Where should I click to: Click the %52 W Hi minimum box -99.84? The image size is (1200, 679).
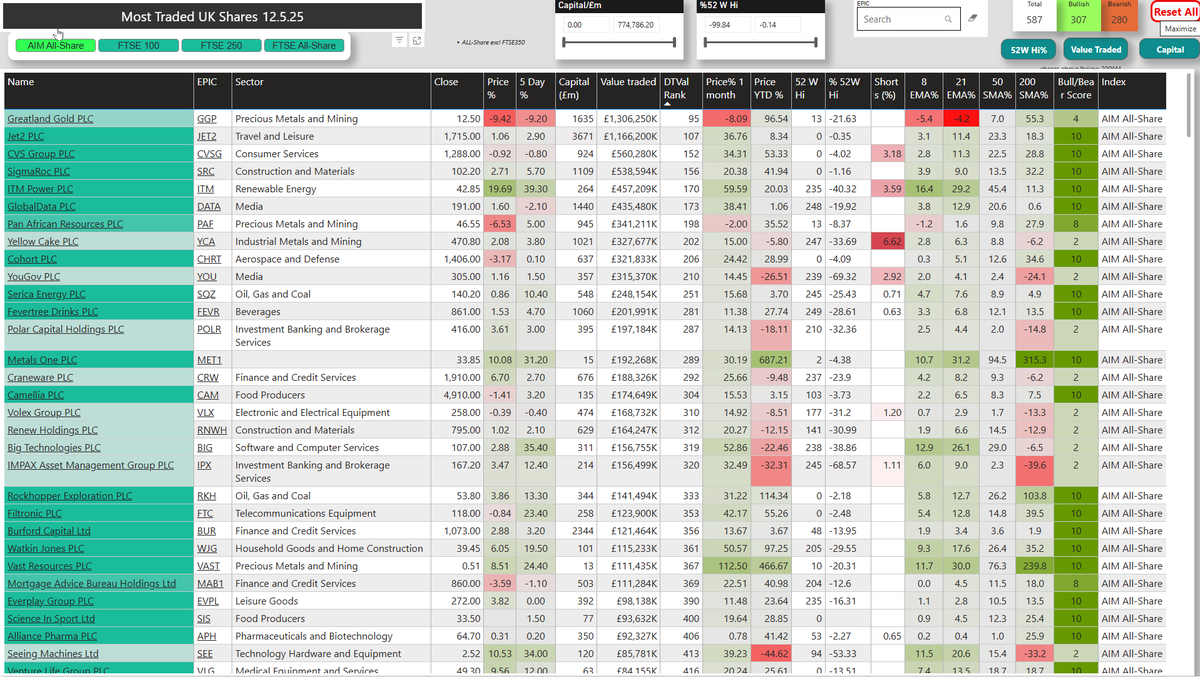pyautogui.click(x=726, y=24)
